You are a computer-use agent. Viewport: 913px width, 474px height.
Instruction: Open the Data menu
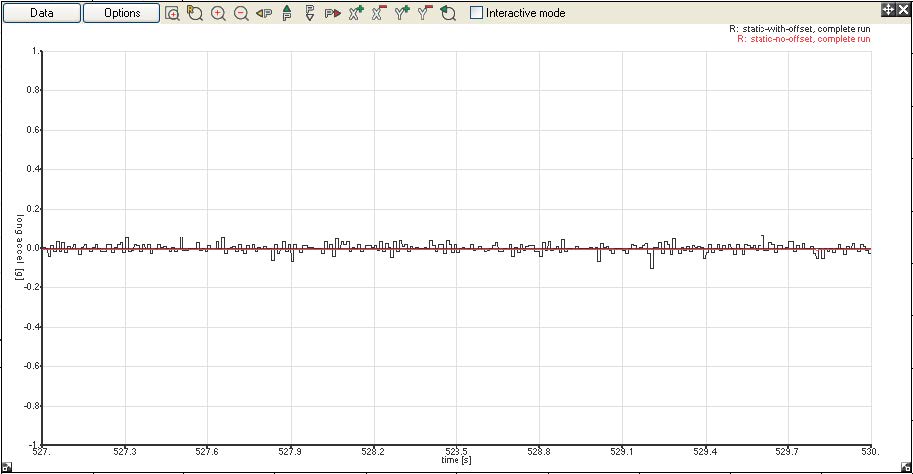[41, 13]
